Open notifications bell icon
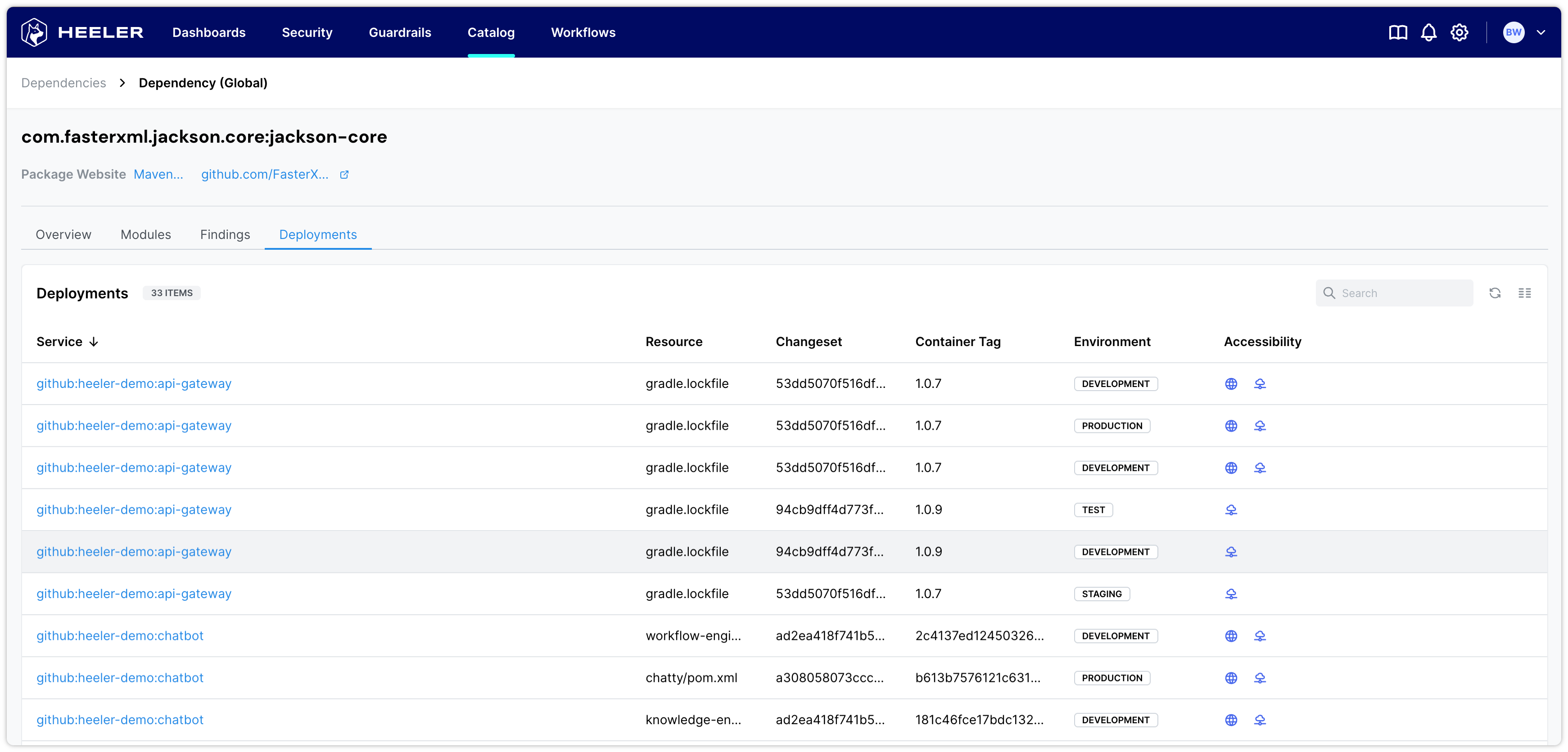Image resolution: width=1568 pixels, height=752 pixels. [1428, 32]
